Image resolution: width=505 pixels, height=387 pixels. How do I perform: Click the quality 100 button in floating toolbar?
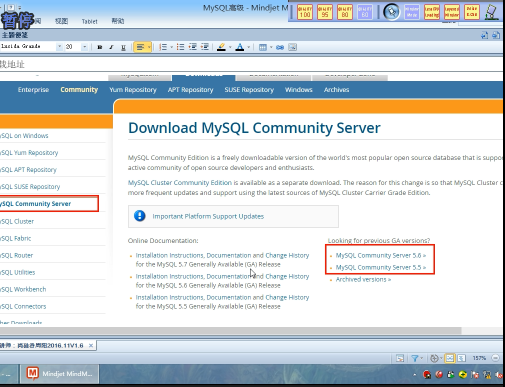(x=305, y=12)
